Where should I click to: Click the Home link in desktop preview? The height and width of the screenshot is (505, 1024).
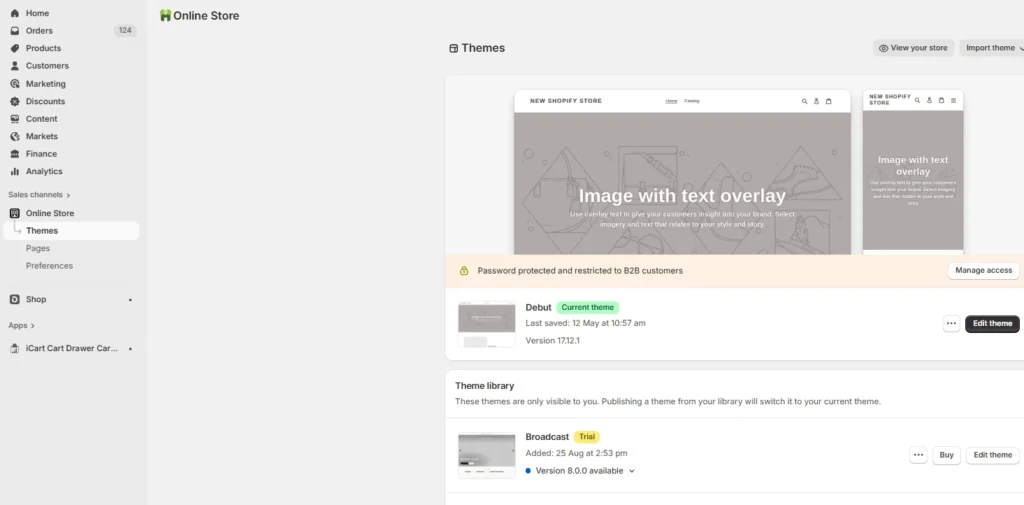click(x=671, y=101)
